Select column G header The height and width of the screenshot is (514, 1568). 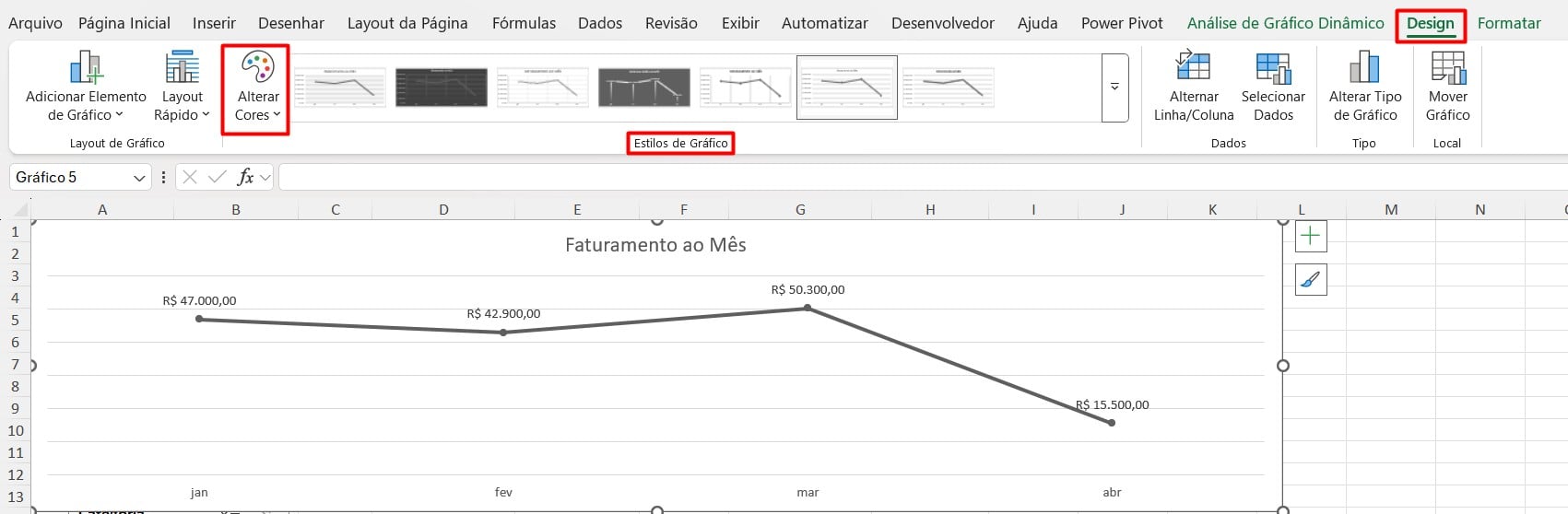[800, 210]
